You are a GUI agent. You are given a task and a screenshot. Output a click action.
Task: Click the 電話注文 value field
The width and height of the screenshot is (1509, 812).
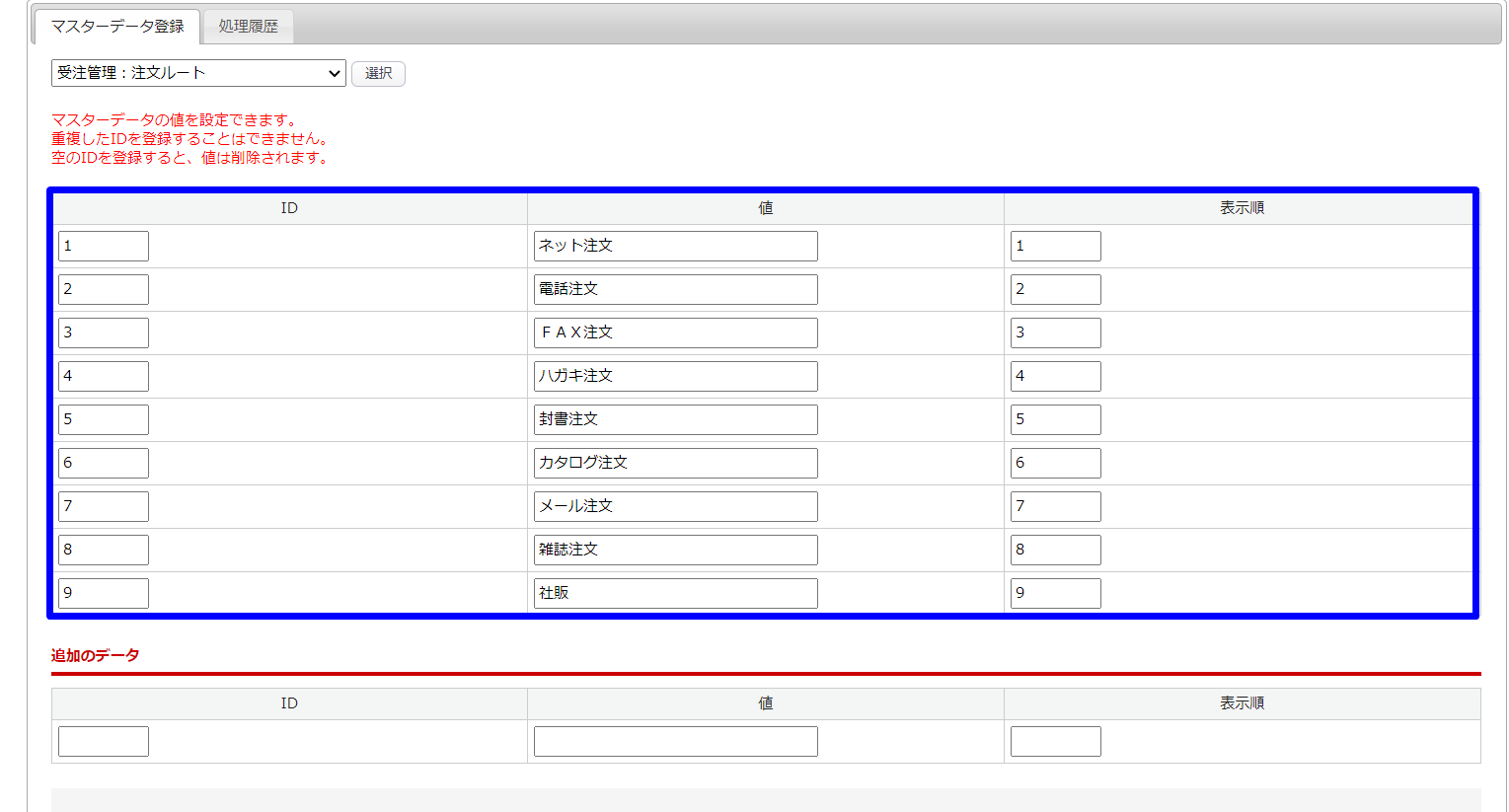pyautogui.click(x=675, y=290)
